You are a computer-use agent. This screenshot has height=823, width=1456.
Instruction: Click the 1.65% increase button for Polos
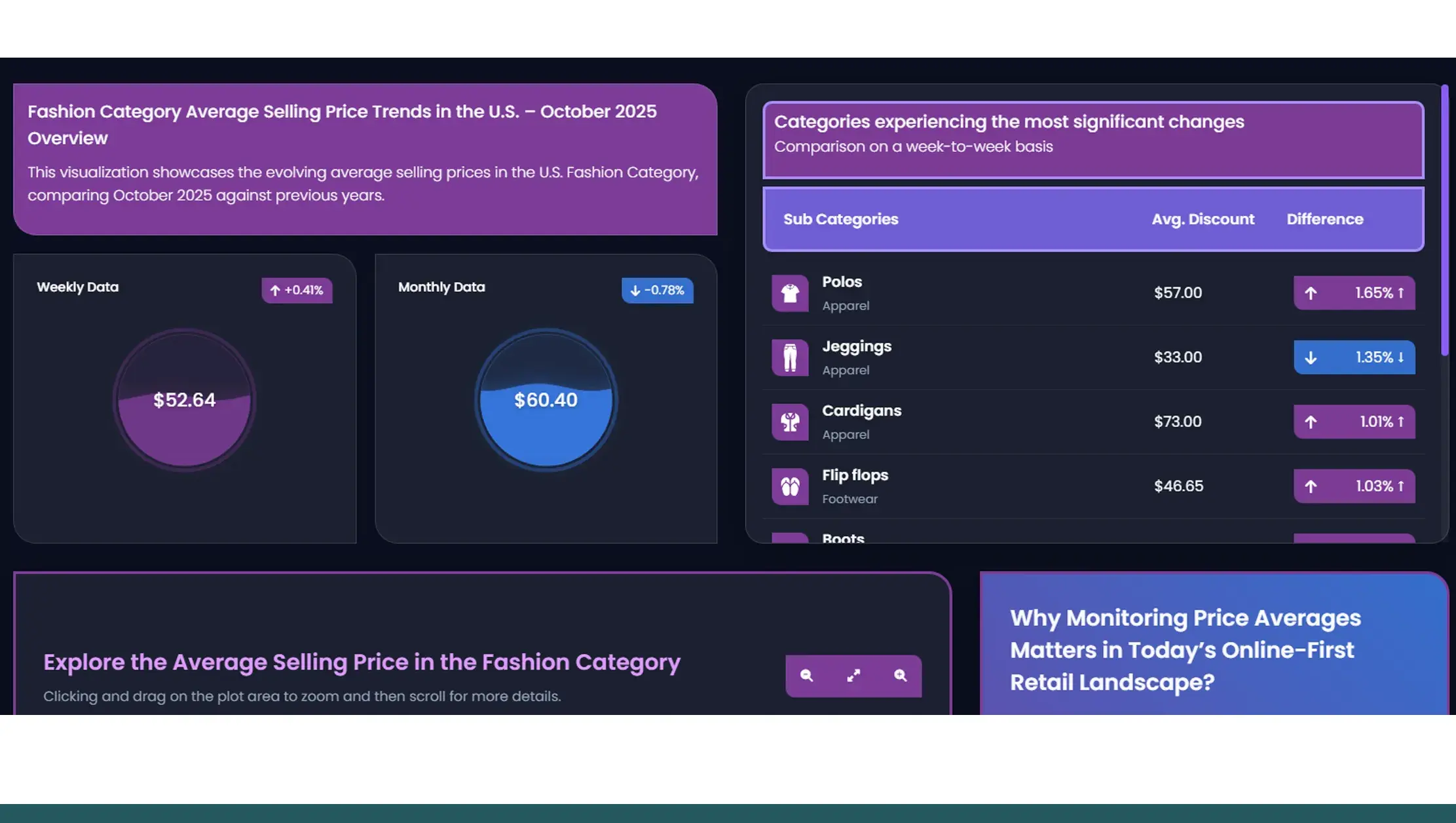(1354, 293)
